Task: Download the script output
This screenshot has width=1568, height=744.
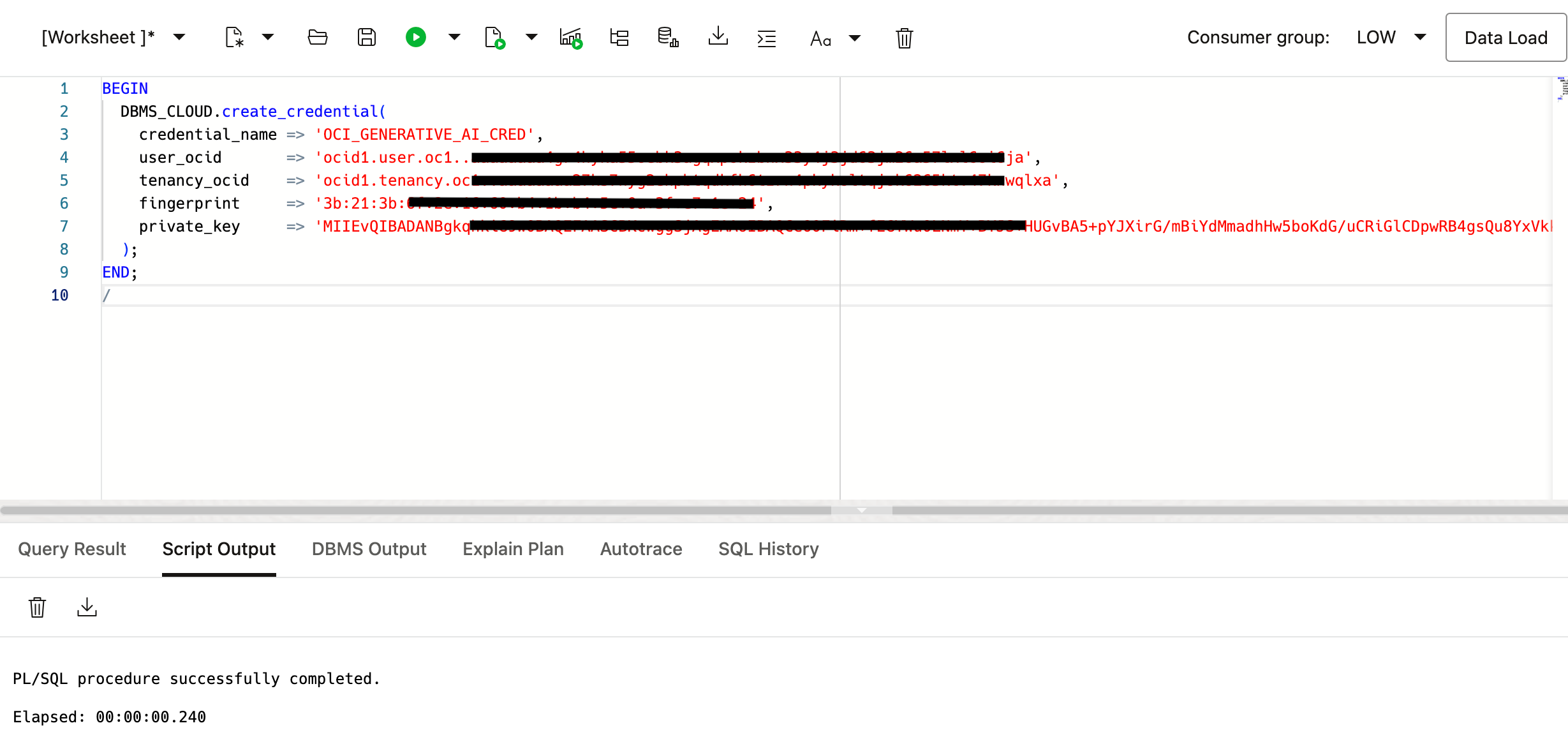Action: point(87,607)
